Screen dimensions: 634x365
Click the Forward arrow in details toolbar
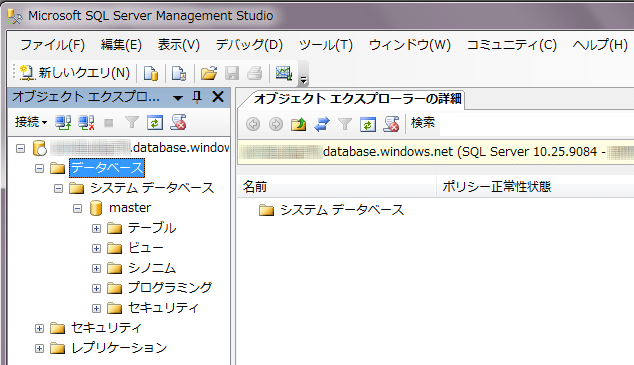pos(276,124)
